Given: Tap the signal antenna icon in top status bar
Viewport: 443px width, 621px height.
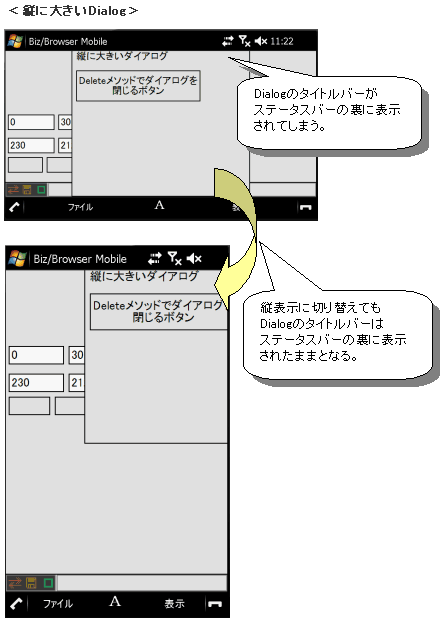Looking at the screenshot, I should [x=244, y=41].
